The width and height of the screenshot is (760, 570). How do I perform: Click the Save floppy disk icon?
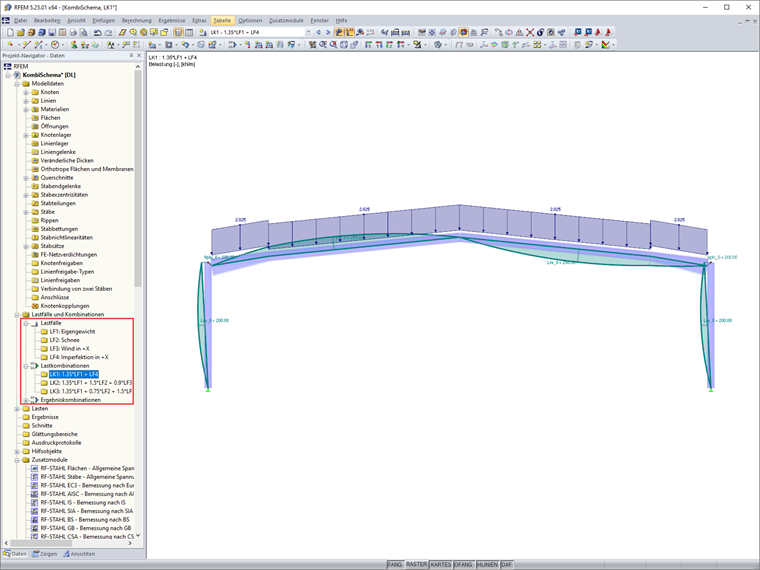pos(52,32)
